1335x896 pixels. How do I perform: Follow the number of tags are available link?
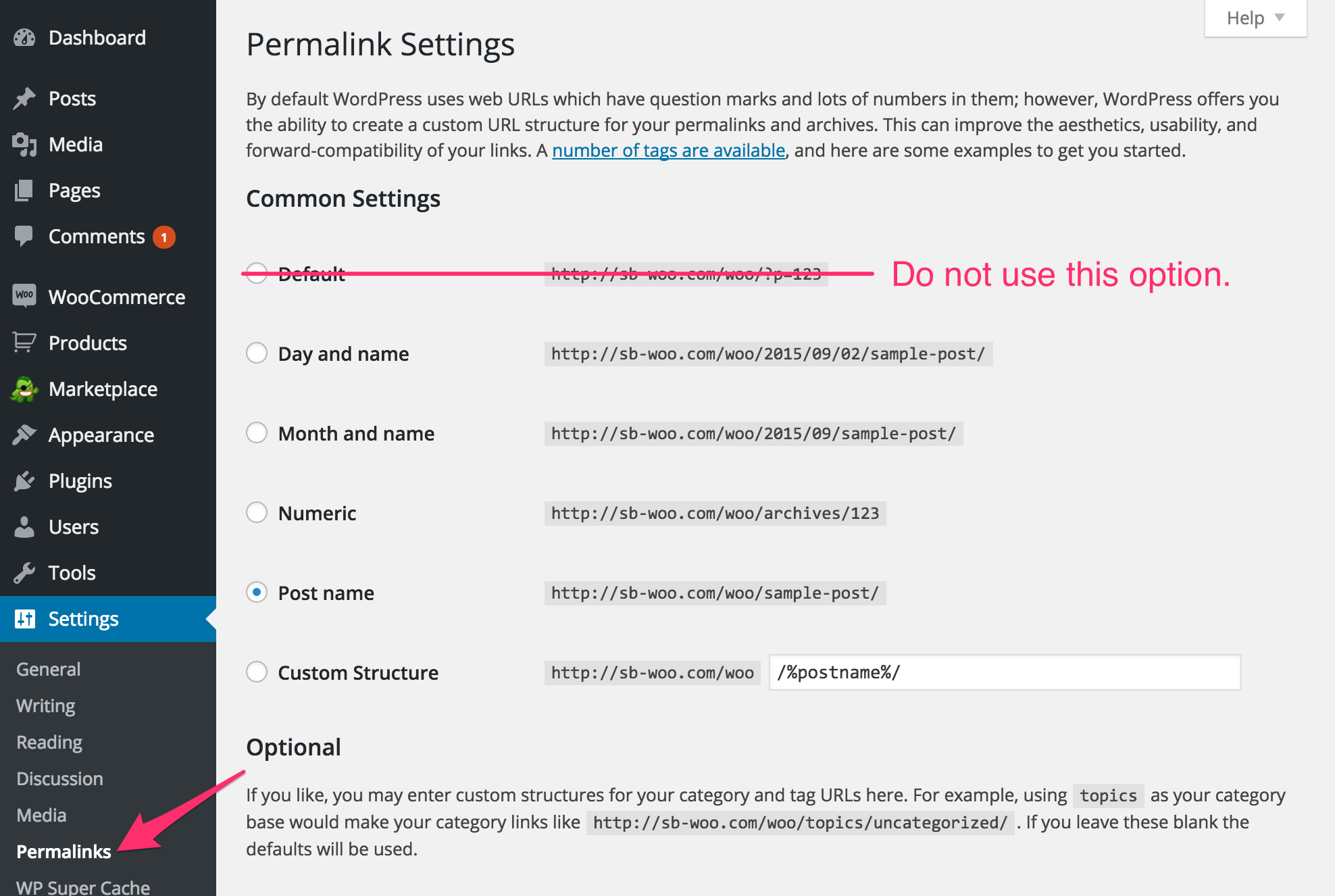coord(669,150)
